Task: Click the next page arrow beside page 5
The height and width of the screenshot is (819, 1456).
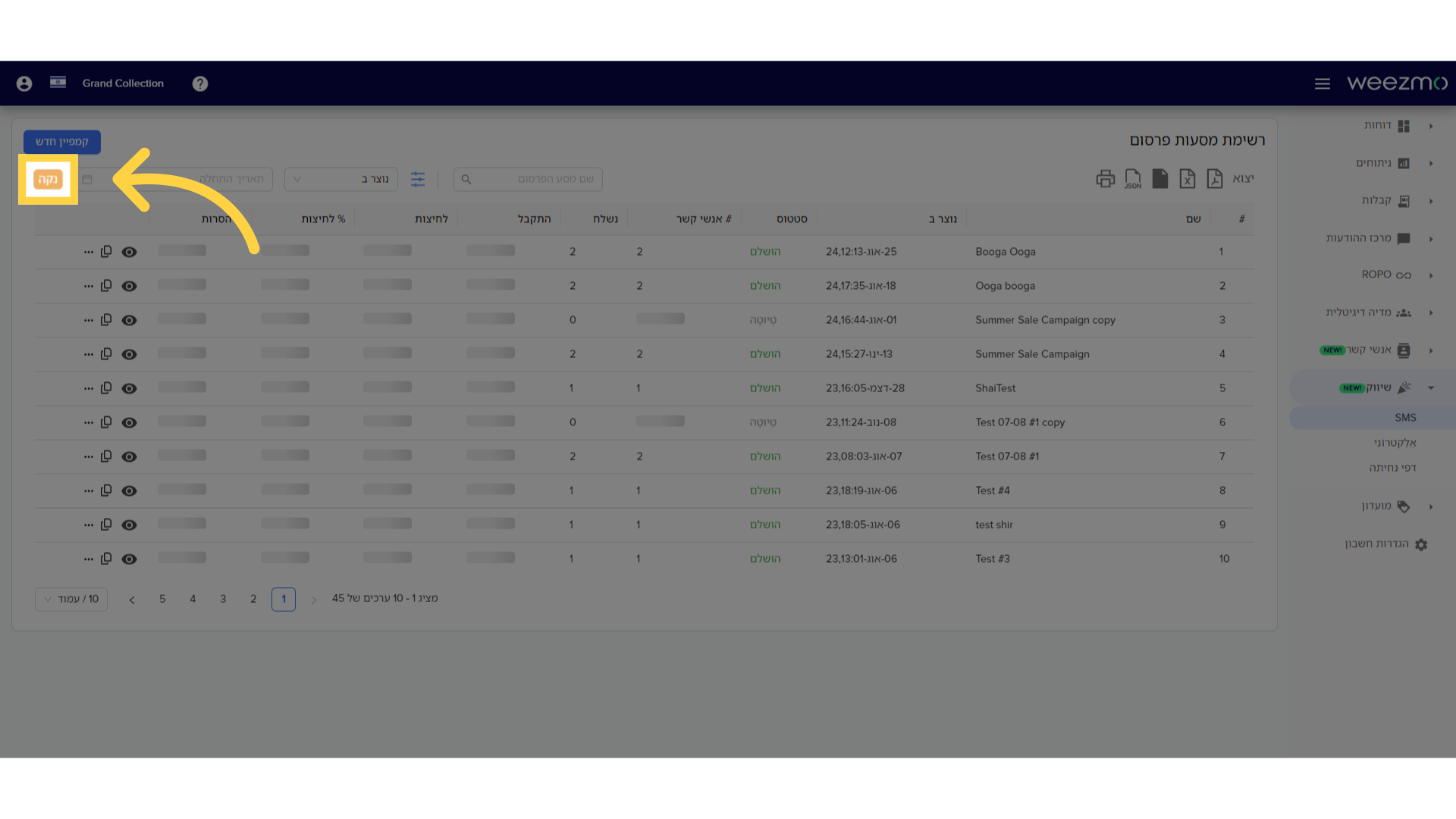Action: tap(132, 600)
